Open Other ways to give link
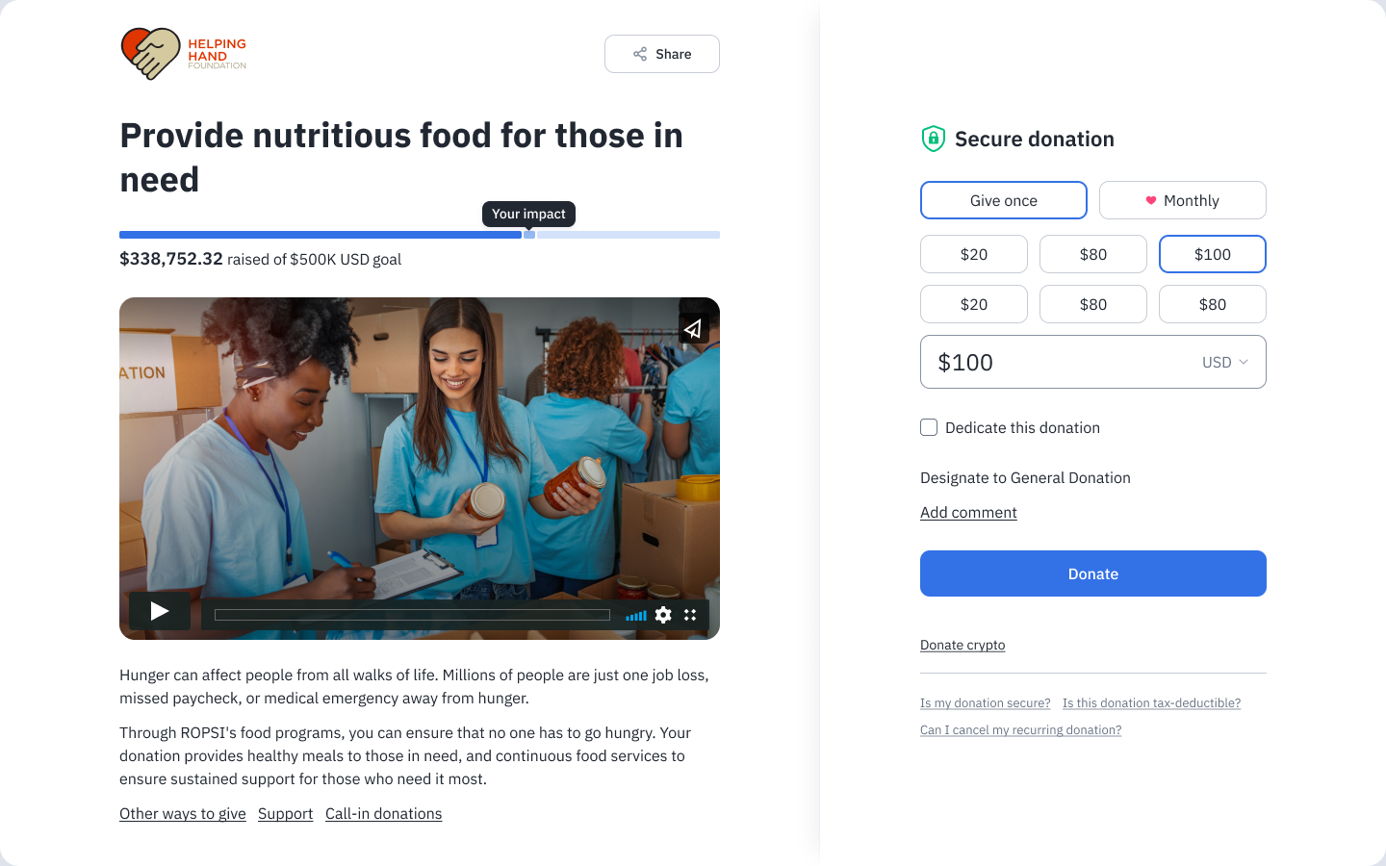Image resolution: width=1386 pixels, height=866 pixels. [182, 814]
